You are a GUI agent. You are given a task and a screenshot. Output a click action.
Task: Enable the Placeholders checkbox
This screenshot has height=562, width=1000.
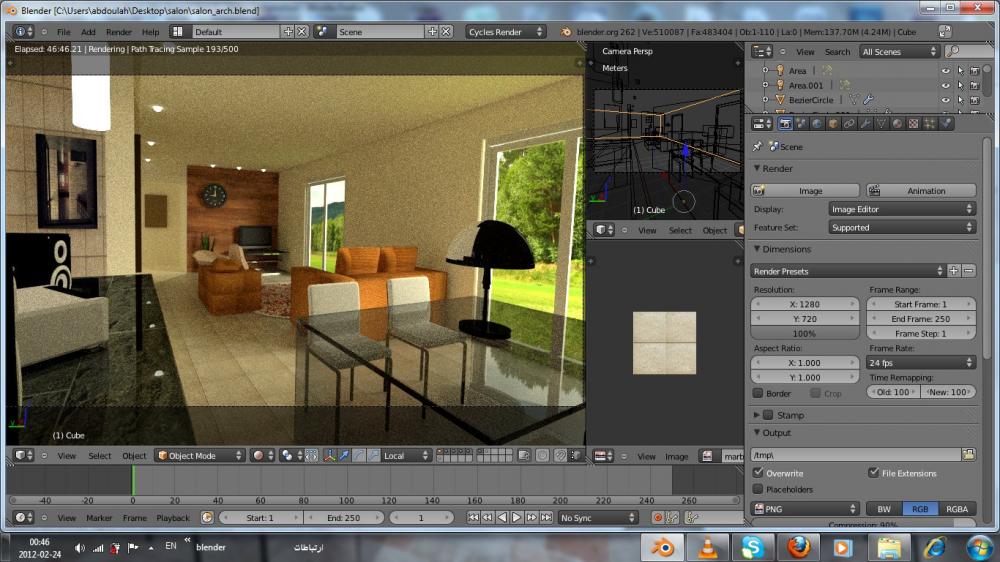point(758,489)
